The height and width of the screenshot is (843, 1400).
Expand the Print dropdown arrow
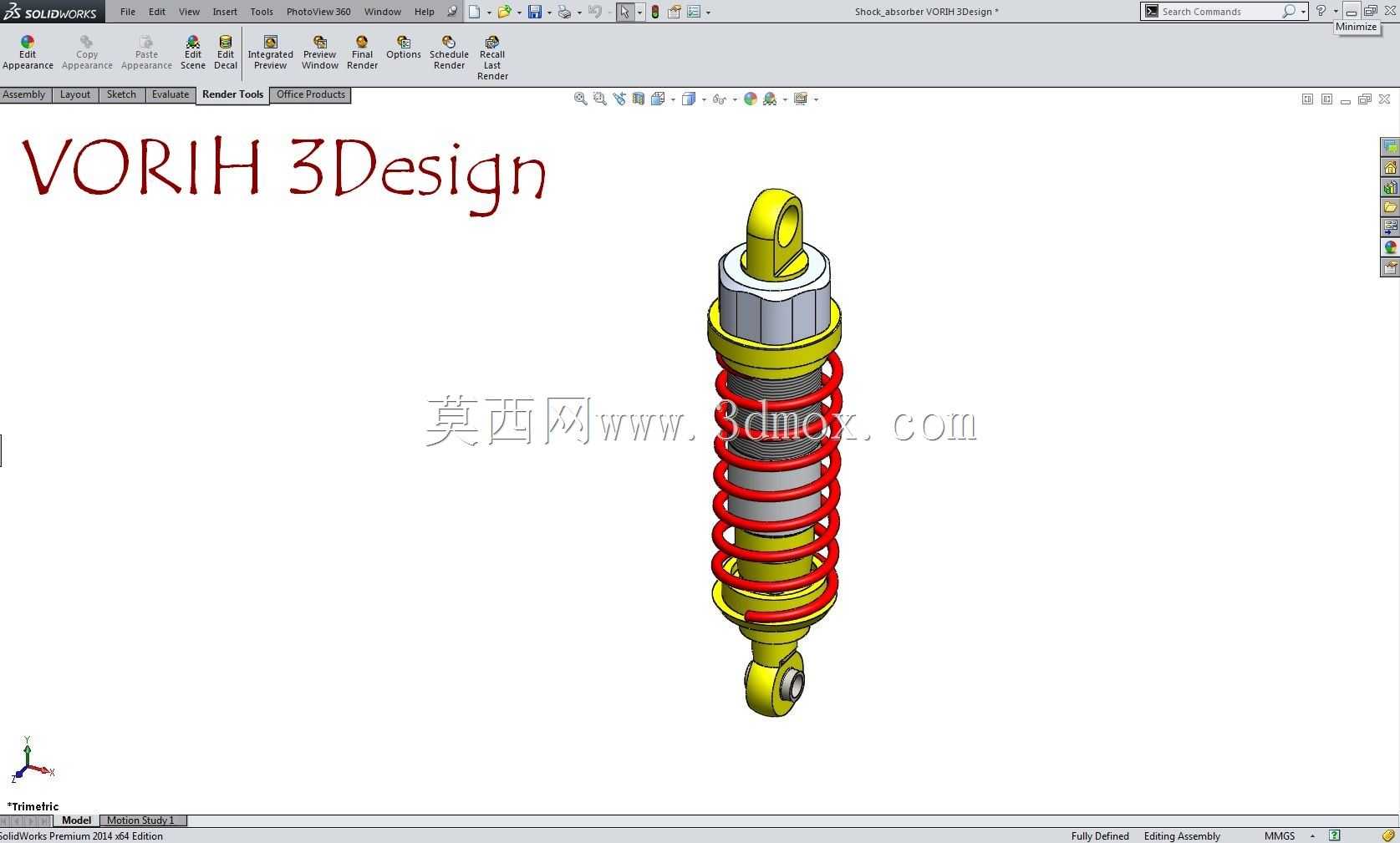[x=579, y=13]
